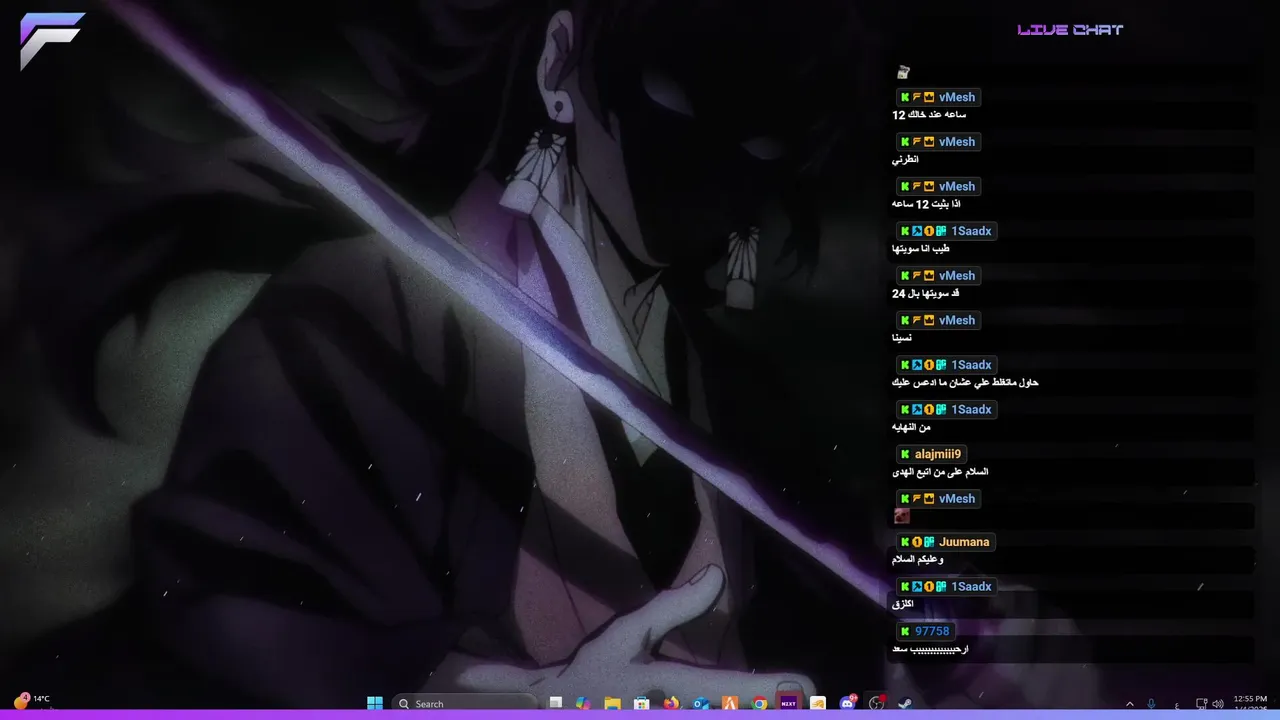Expand the hidden system tray icons

tap(1130, 704)
